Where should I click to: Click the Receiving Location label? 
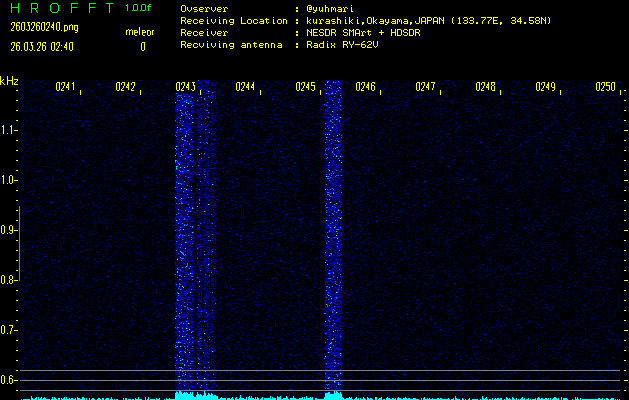[x=234, y=21]
